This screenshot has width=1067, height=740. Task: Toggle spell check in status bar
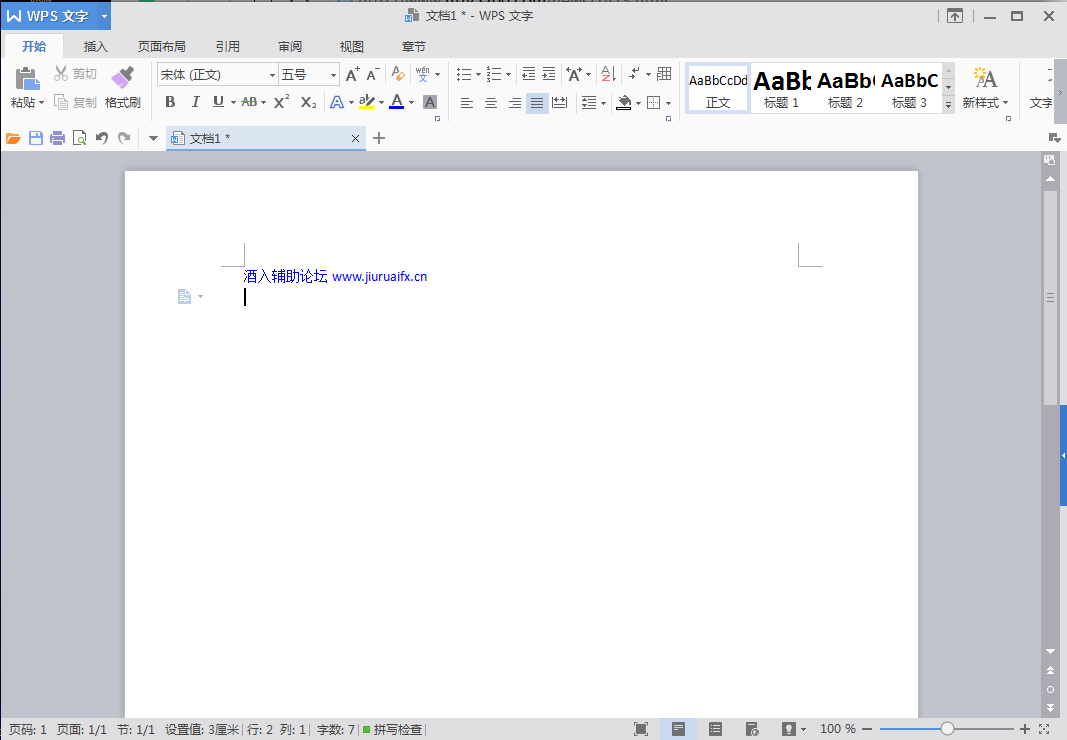[392, 730]
